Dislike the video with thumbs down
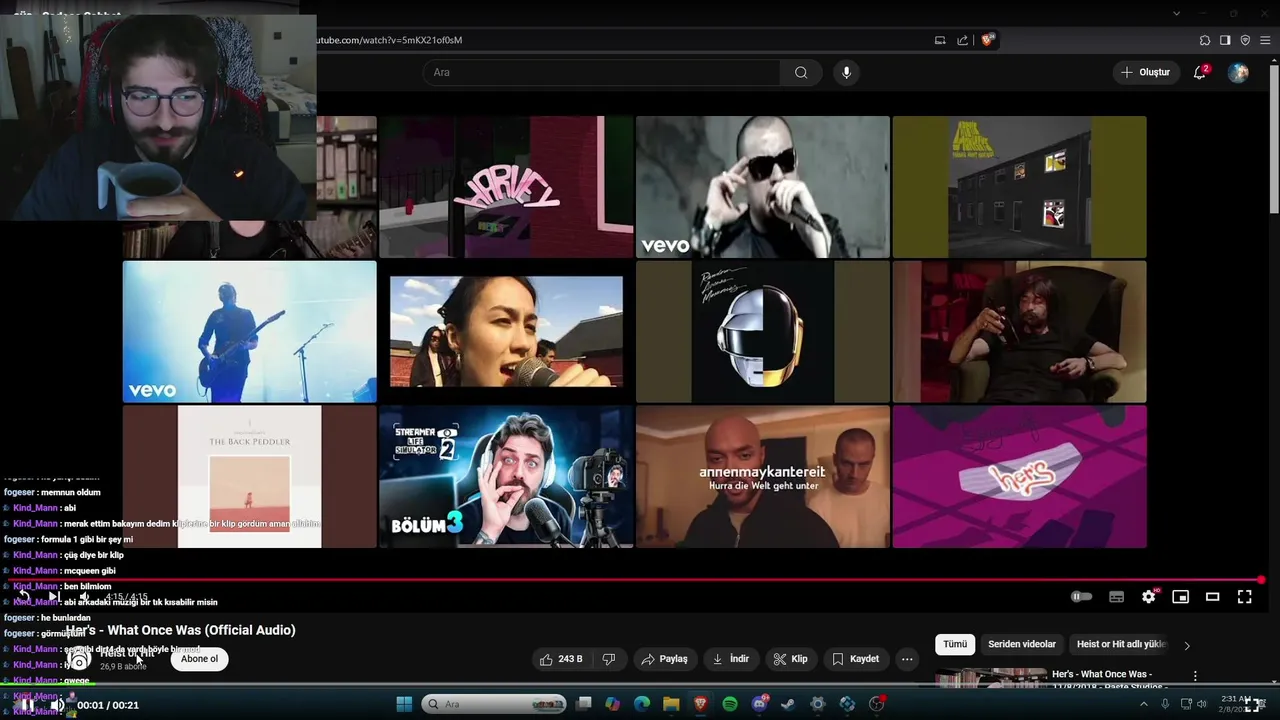 click(x=608, y=659)
